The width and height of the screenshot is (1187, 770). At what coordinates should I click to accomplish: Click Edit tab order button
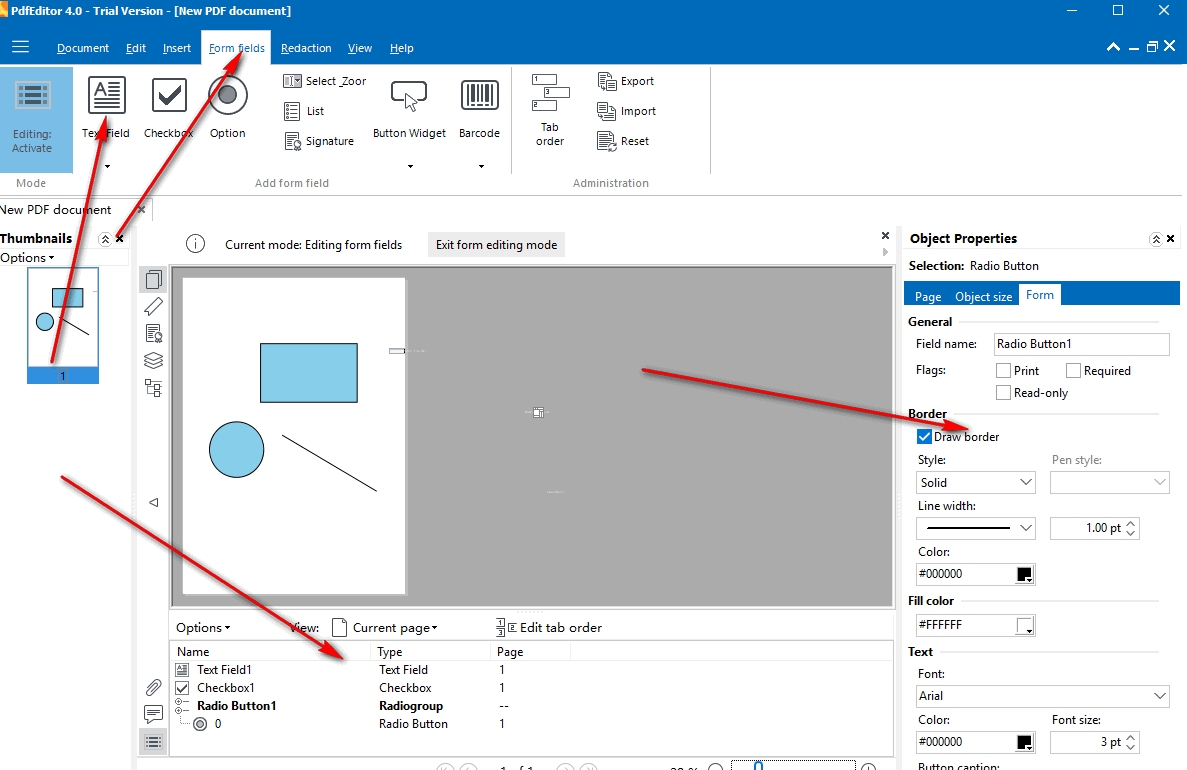tap(550, 628)
